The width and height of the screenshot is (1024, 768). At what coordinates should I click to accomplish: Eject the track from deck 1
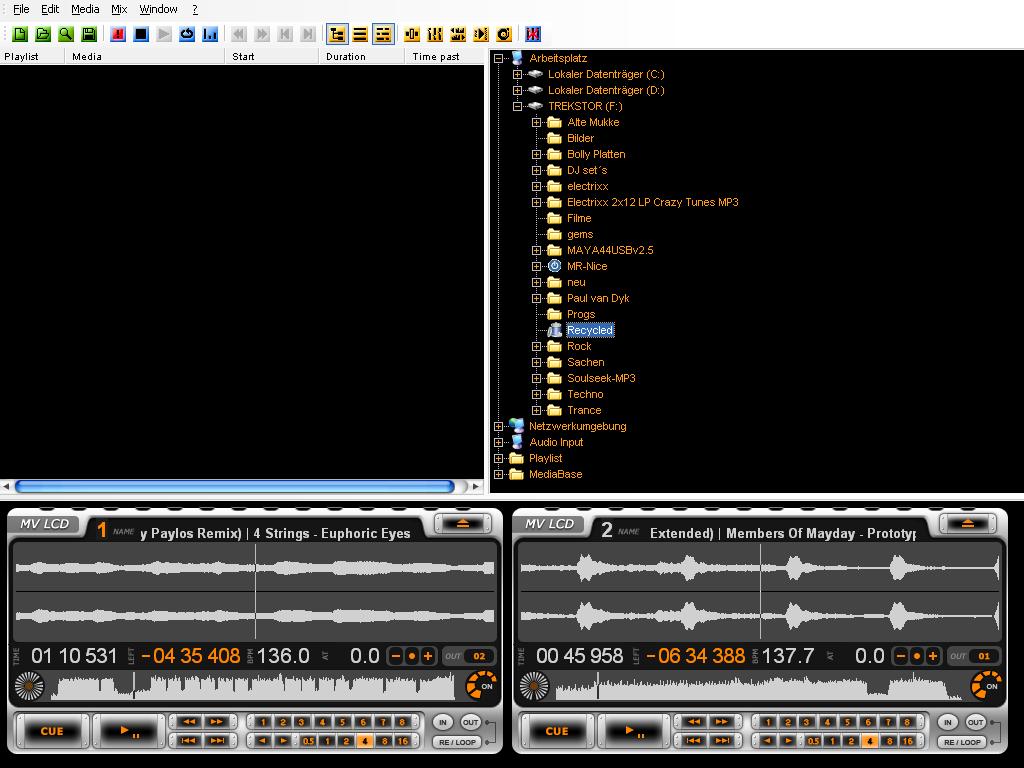[462, 524]
